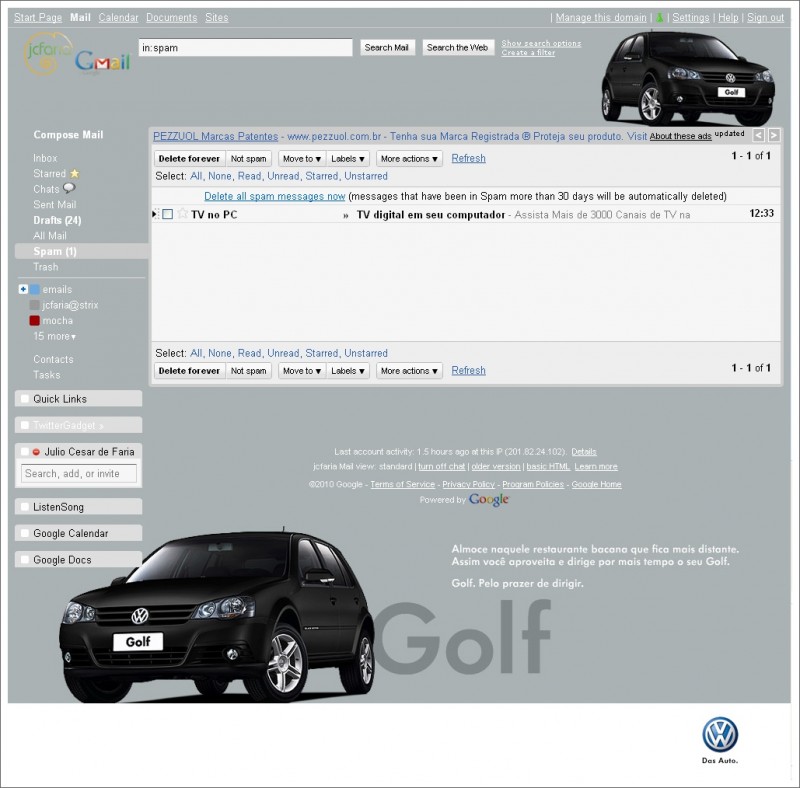Toggle the Julio Cesar de Faria chat box

[24, 451]
